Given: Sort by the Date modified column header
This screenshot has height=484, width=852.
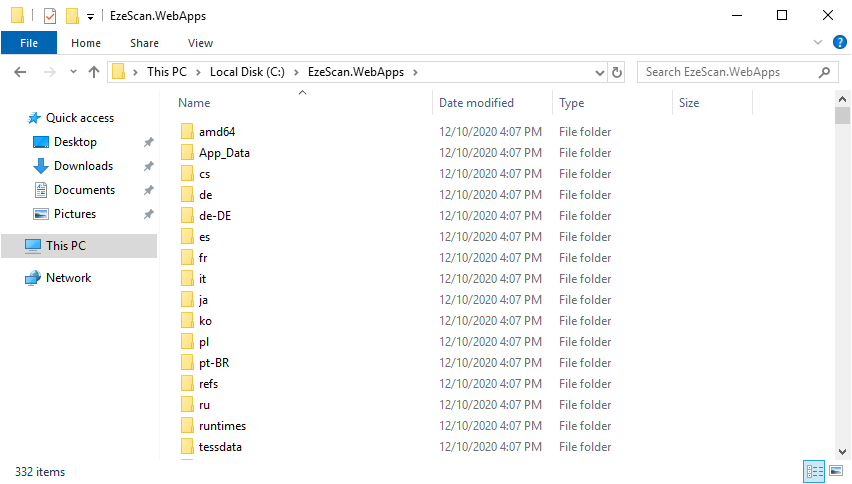Looking at the screenshot, I should point(476,103).
